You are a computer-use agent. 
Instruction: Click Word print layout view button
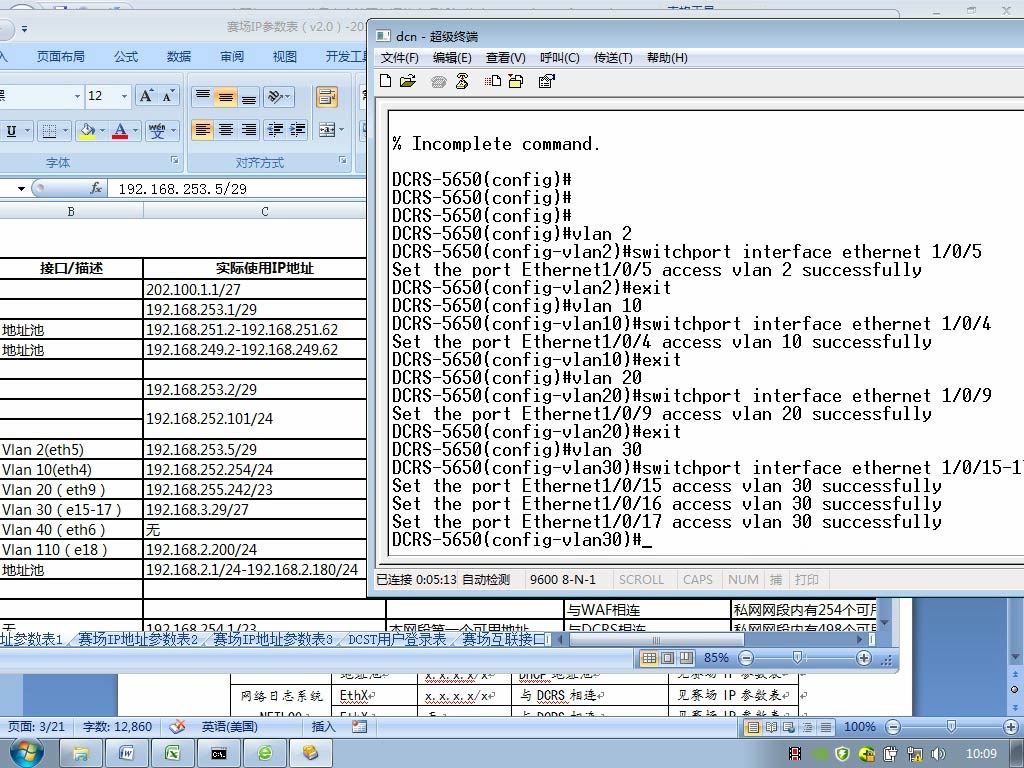tap(753, 726)
